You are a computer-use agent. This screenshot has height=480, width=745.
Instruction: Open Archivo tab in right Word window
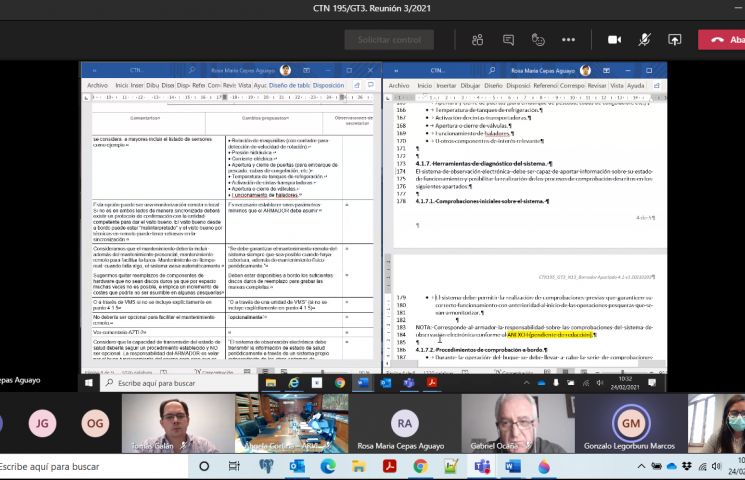(399, 86)
